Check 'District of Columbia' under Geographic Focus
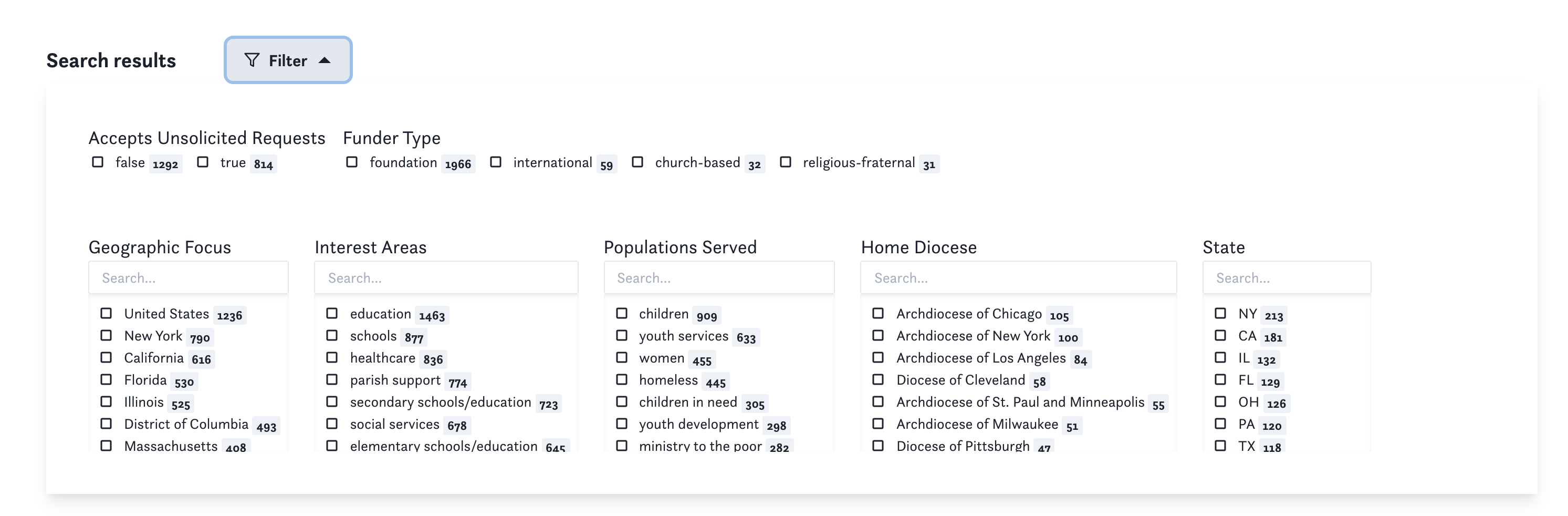Screen dimensions: 1568x516 coord(107,424)
